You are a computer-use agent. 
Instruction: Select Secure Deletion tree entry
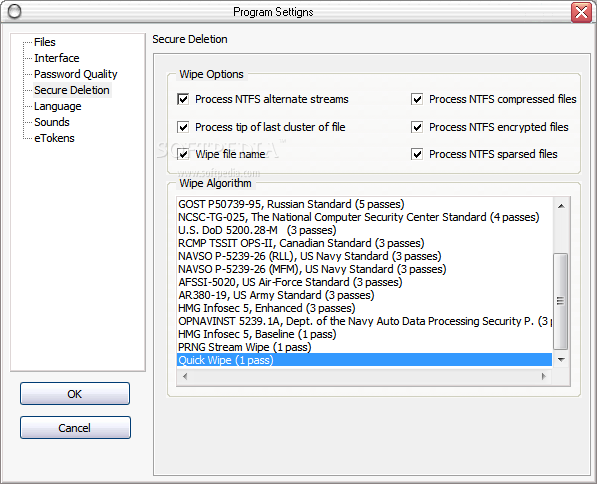click(x=72, y=90)
